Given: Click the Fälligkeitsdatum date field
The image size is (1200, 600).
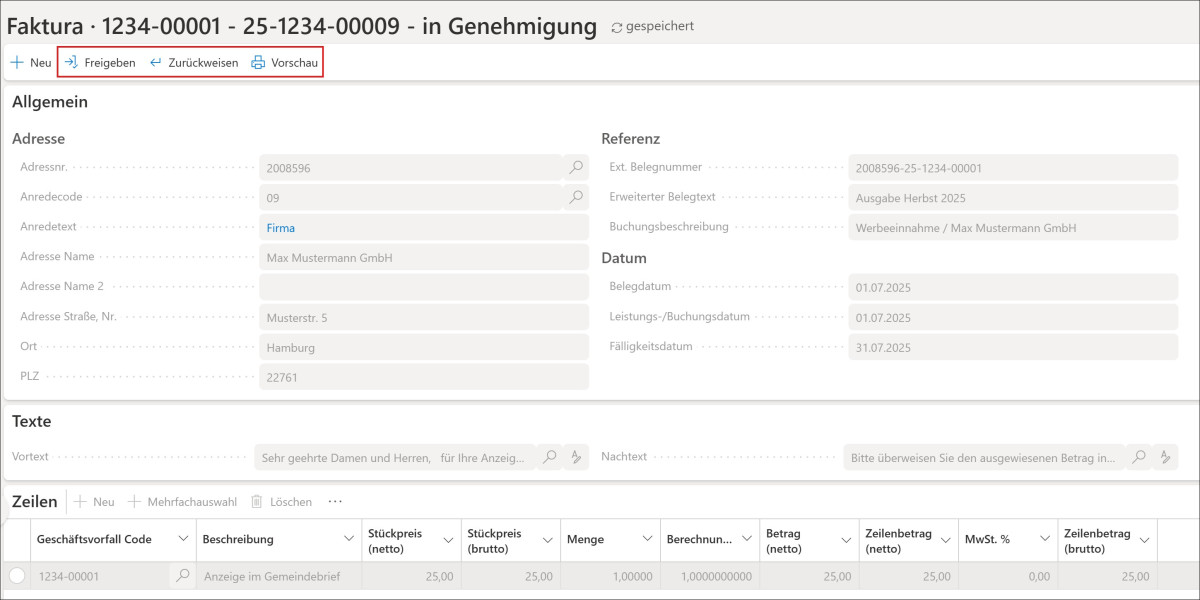Looking at the screenshot, I should (1012, 348).
